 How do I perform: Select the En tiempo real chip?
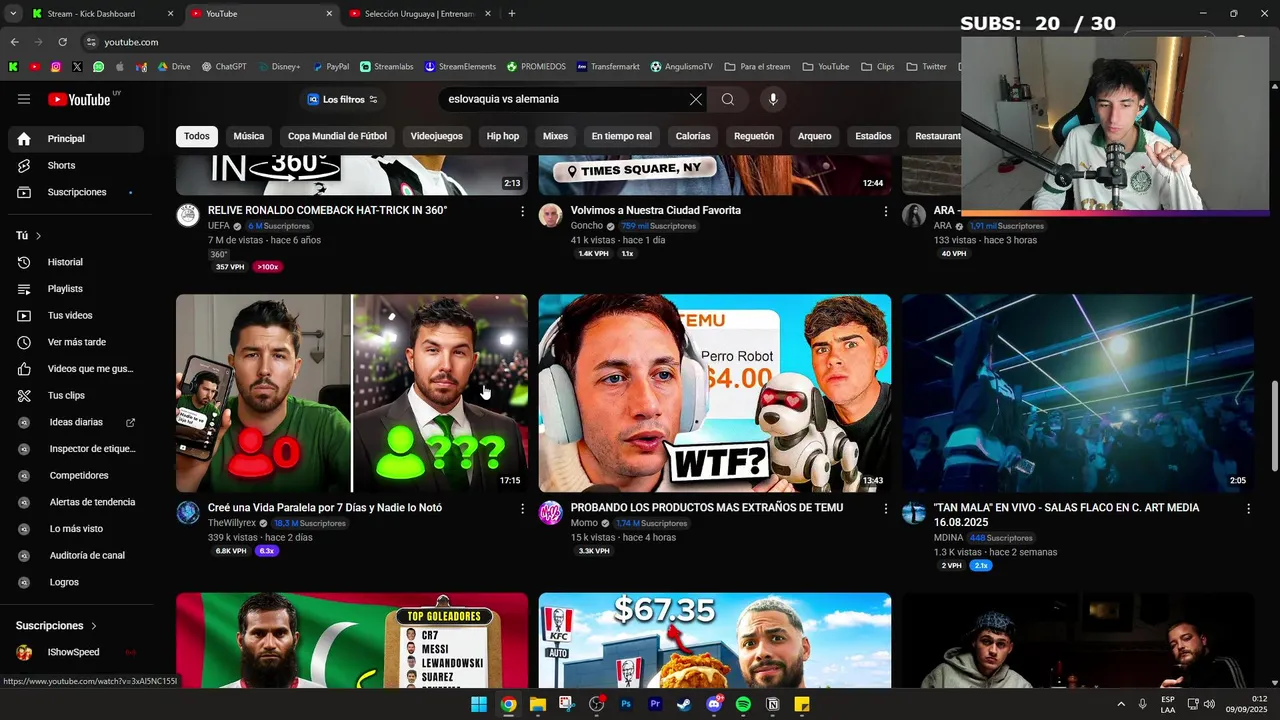[621, 136]
